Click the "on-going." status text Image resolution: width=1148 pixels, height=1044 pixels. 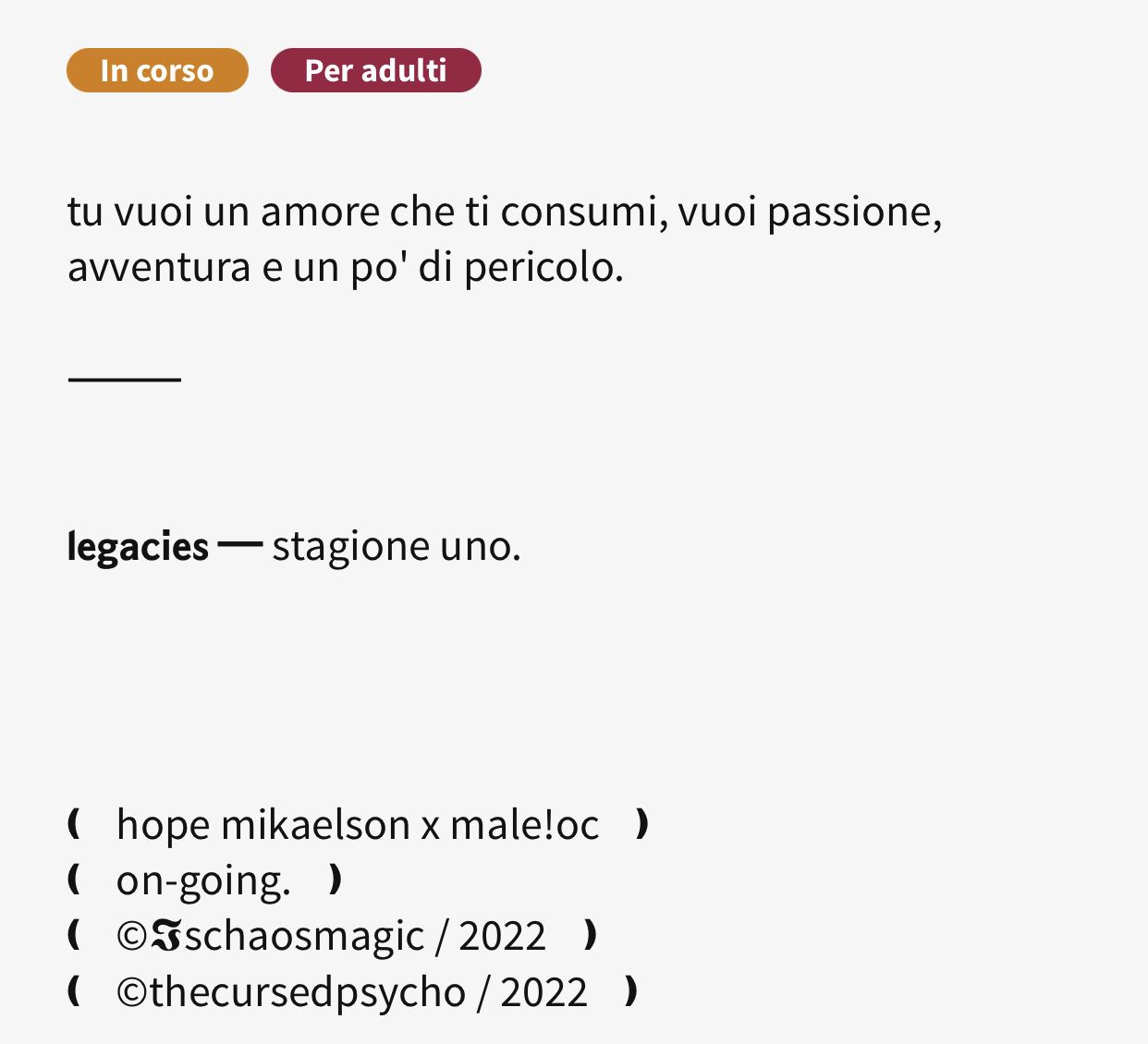(x=203, y=880)
